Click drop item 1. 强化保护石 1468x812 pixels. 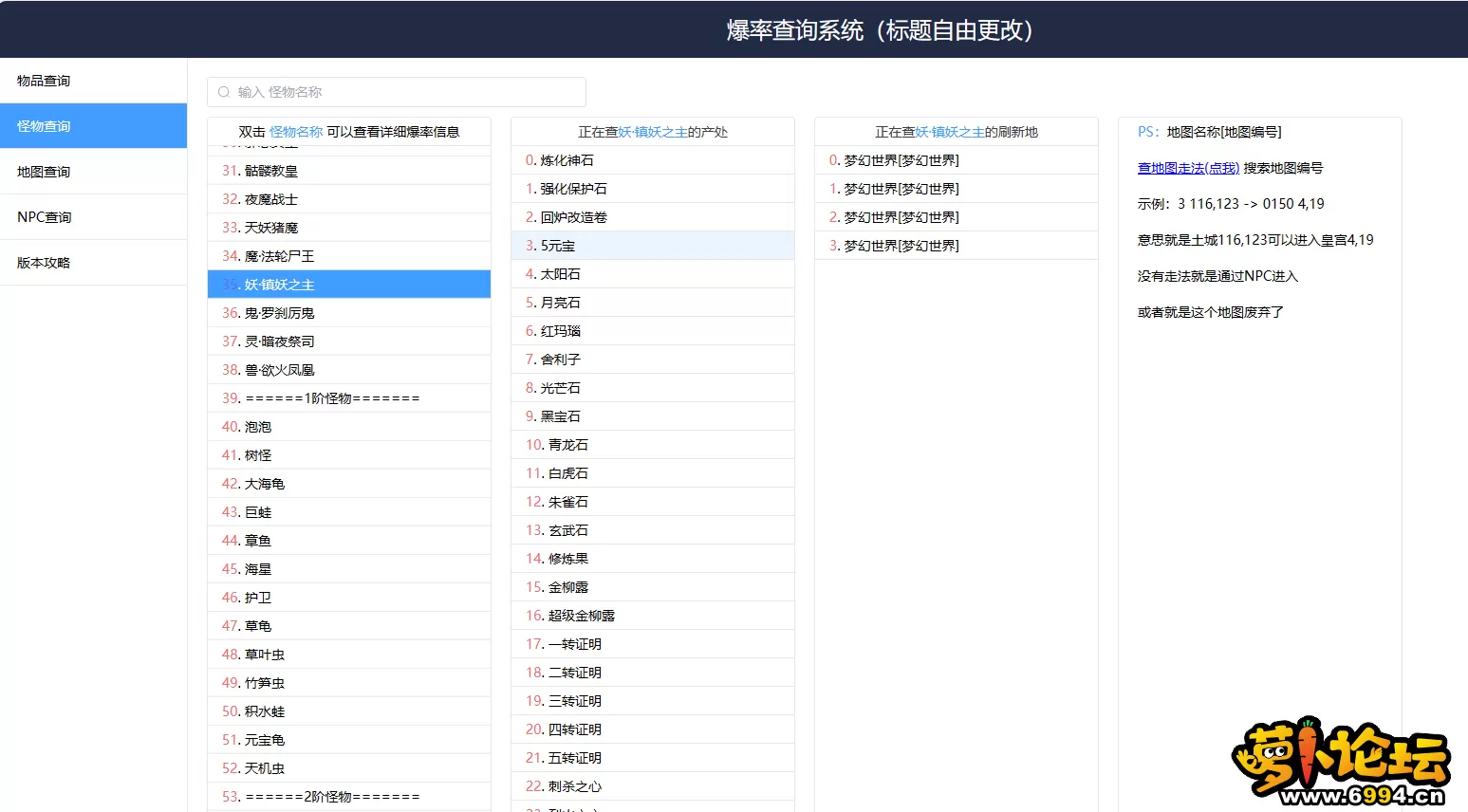tap(653, 189)
